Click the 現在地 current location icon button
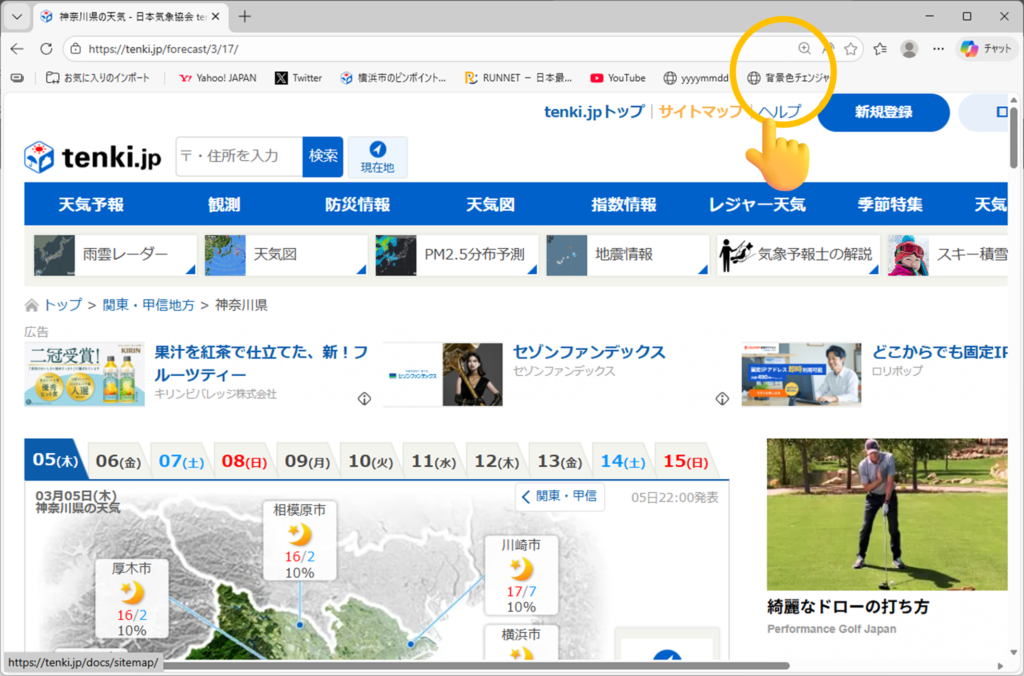This screenshot has width=1024, height=676. pyautogui.click(x=377, y=157)
